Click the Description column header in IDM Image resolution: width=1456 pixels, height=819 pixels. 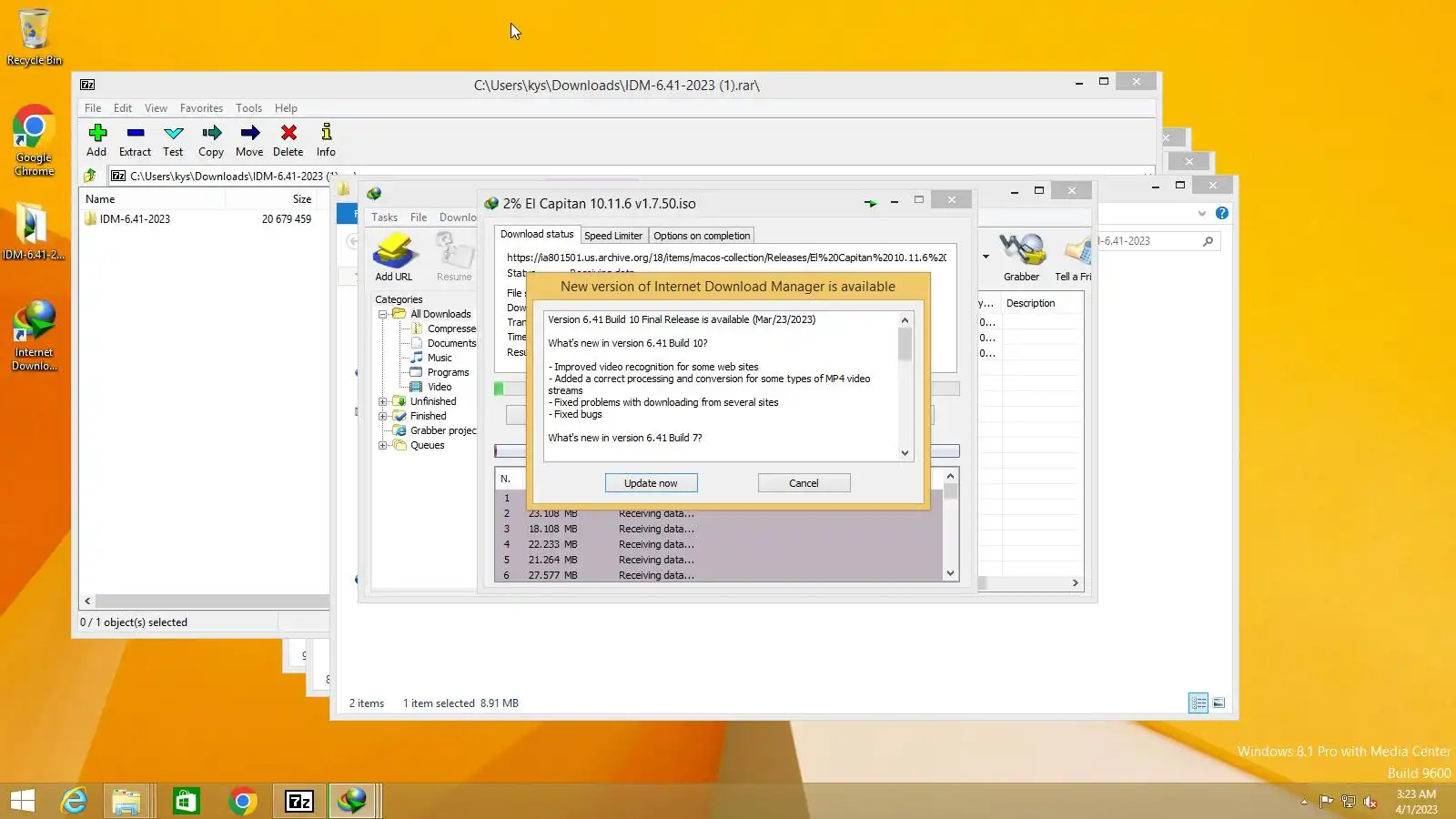click(1041, 303)
